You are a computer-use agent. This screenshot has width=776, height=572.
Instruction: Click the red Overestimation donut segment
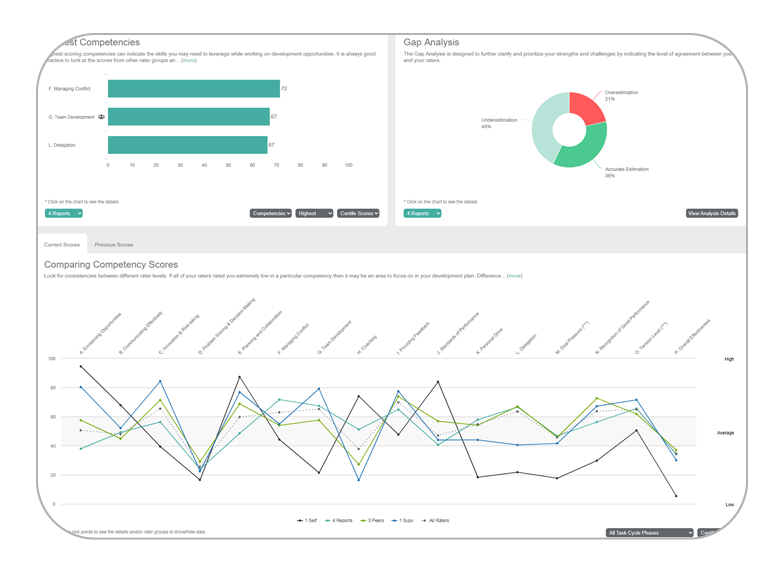coord(586,105)
